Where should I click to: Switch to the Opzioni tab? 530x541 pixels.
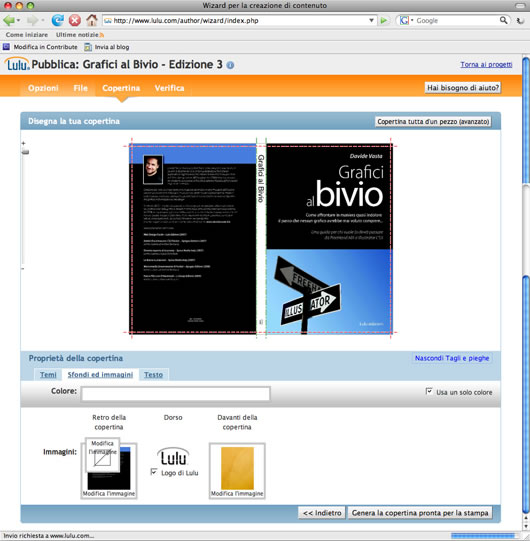(43, 88)
